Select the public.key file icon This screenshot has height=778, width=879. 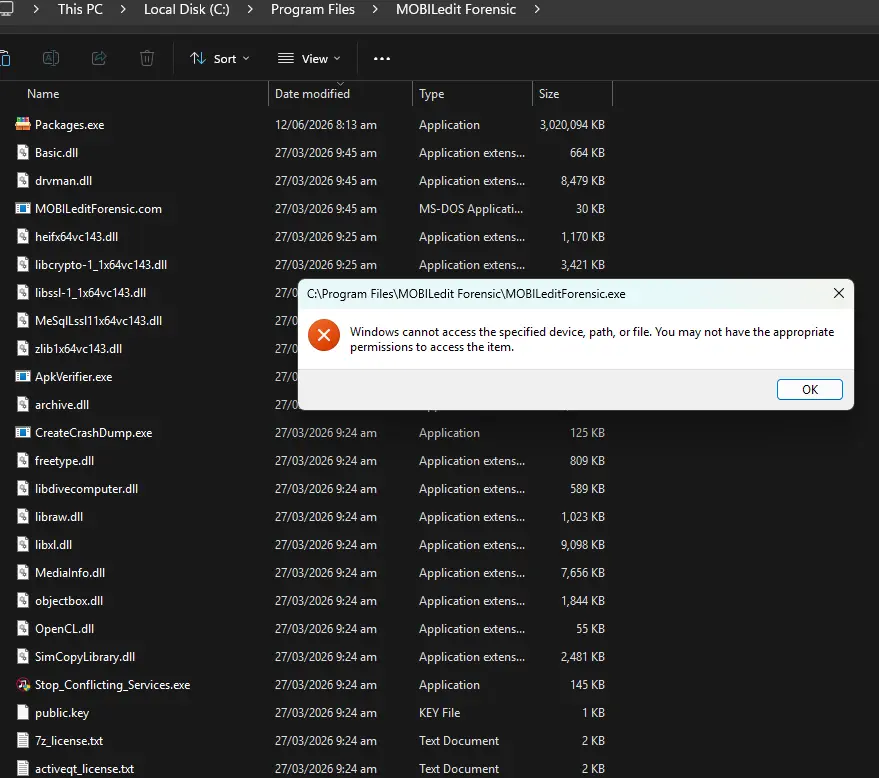coord(23,712)
